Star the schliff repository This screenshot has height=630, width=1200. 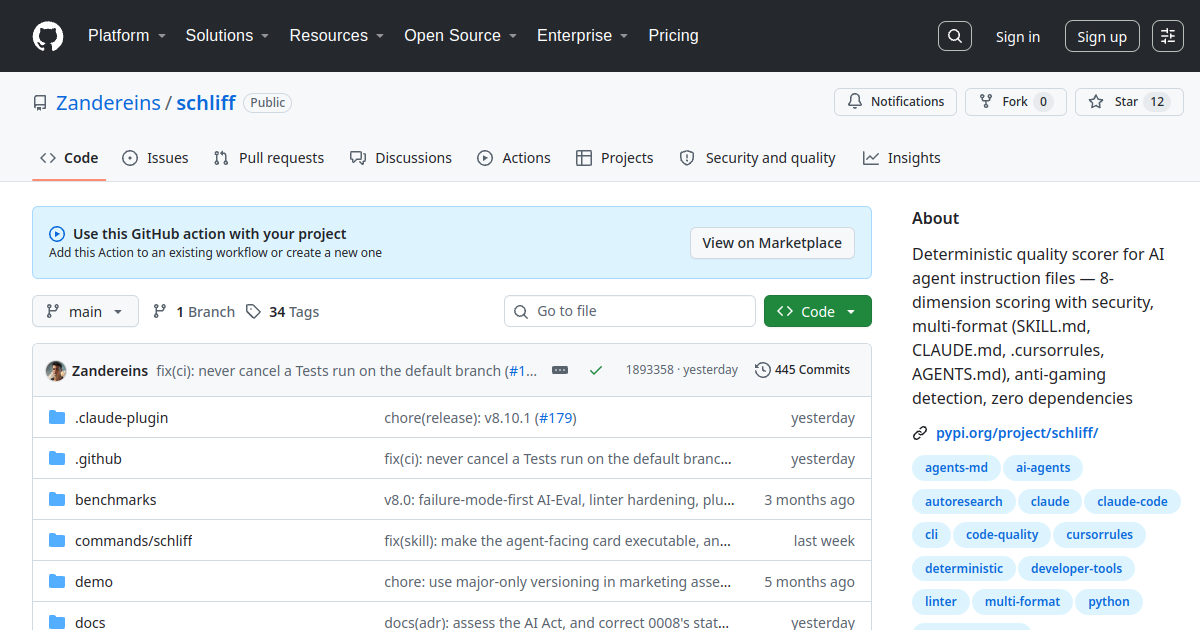[x=1129, y=102]
